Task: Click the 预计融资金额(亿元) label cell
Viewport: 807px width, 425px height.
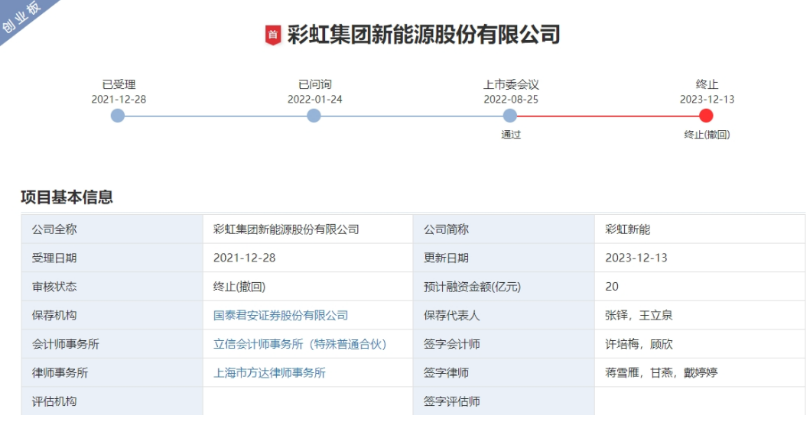Action: pos(504,287)
